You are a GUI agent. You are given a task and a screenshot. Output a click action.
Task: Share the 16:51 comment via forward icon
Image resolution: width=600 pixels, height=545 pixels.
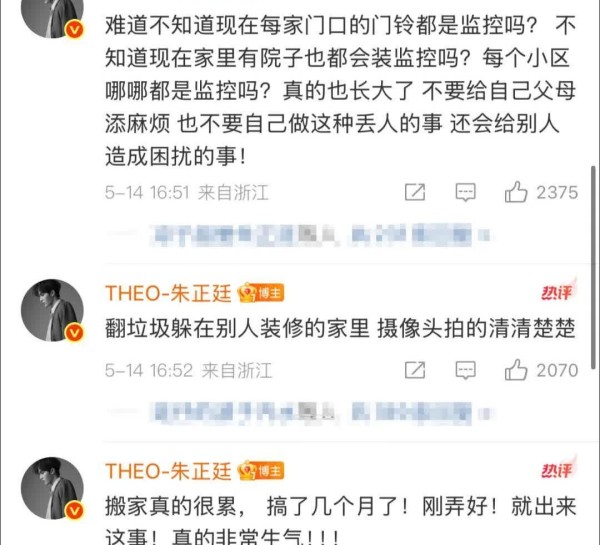(x=415, y=192)
